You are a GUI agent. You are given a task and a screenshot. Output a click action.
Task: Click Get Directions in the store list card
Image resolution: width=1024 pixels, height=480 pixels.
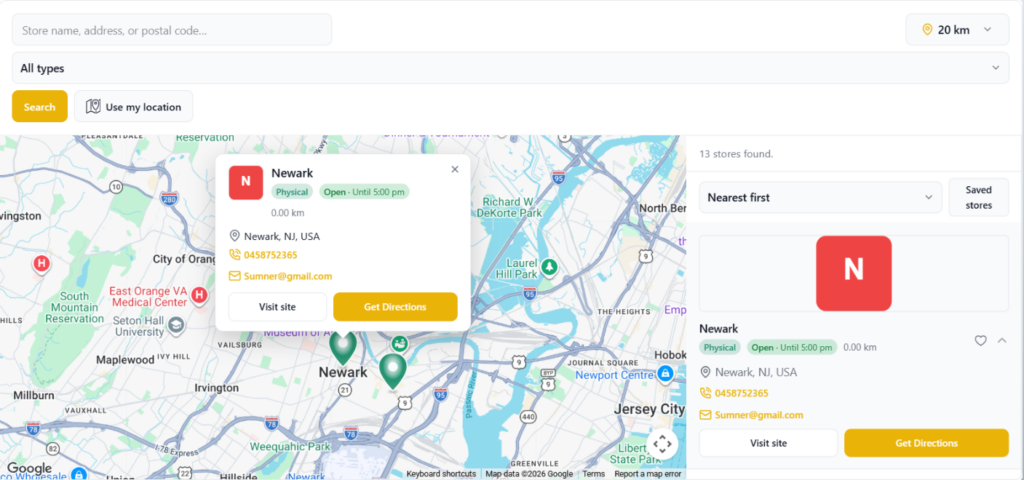(x=926, y=443)
